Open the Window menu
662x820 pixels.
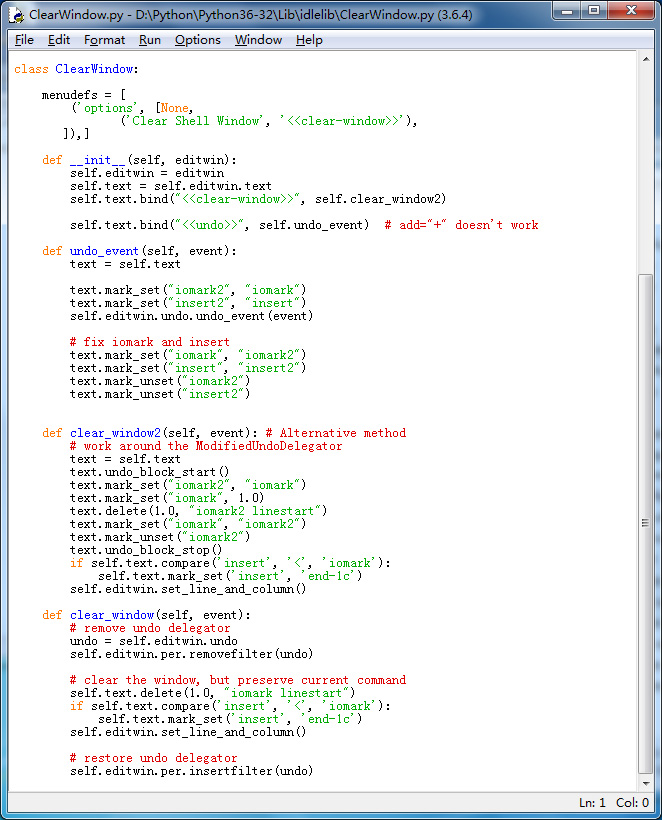pos(258,40)
